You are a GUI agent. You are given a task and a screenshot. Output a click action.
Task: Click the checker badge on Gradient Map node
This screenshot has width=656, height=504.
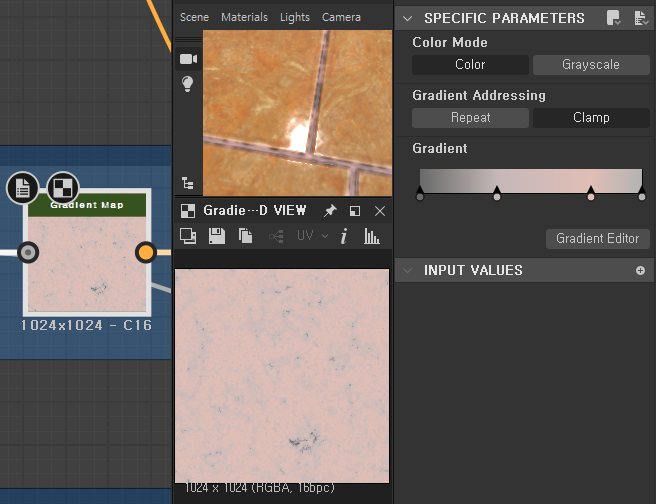point(63,188)
